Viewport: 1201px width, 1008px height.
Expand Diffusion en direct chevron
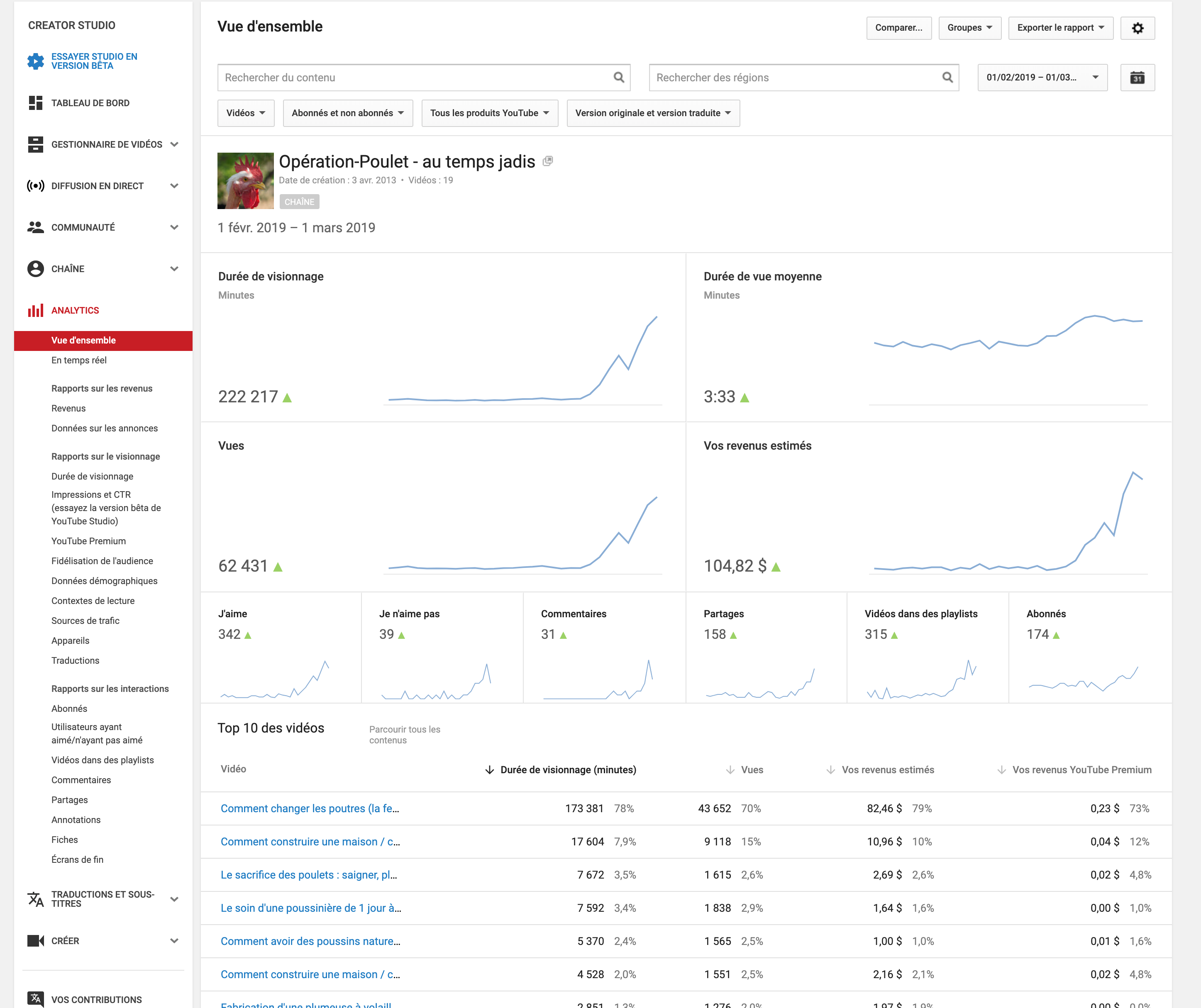tap(174, 186)
